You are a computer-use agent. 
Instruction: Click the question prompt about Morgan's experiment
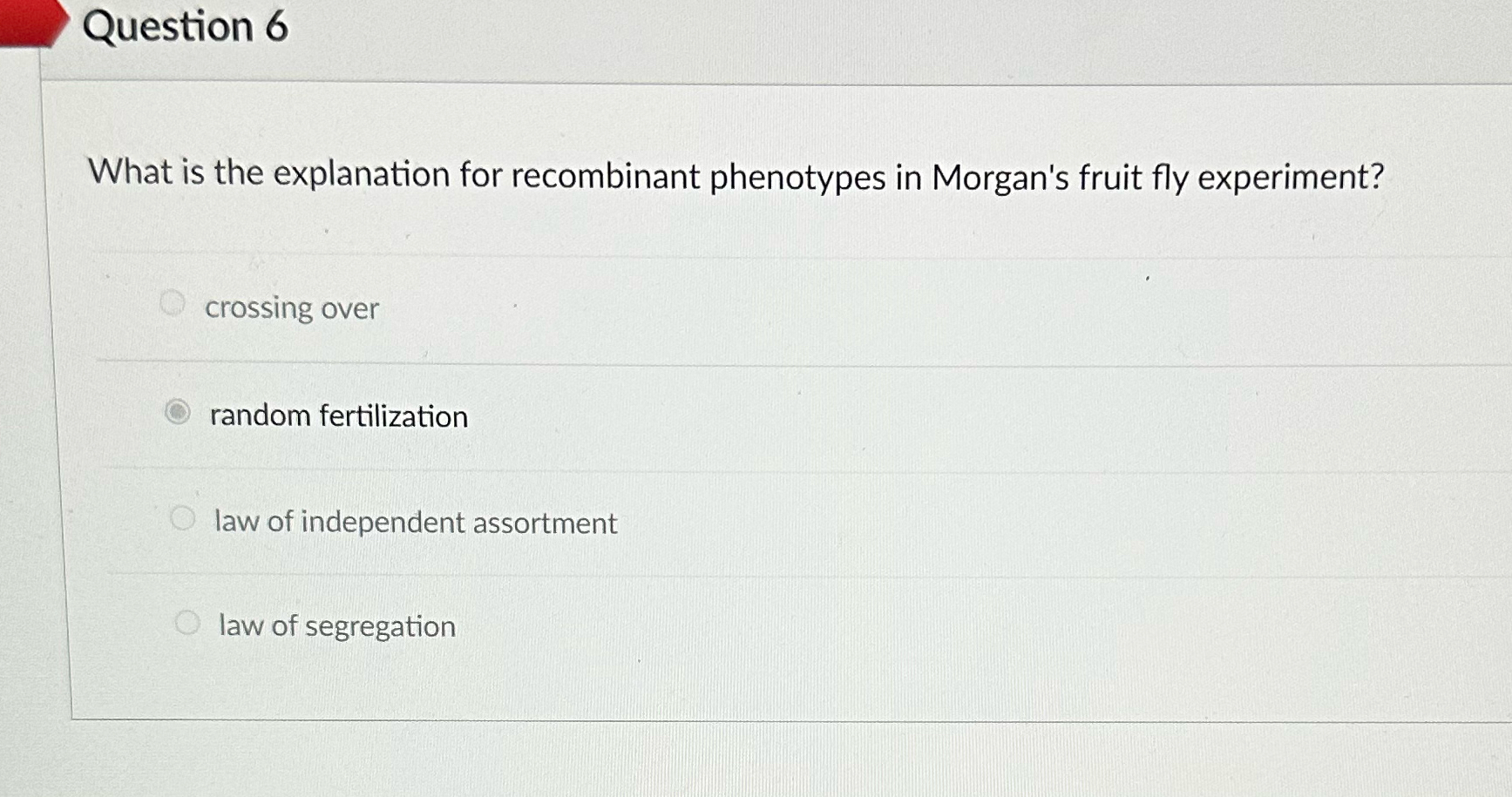(737, 176)
